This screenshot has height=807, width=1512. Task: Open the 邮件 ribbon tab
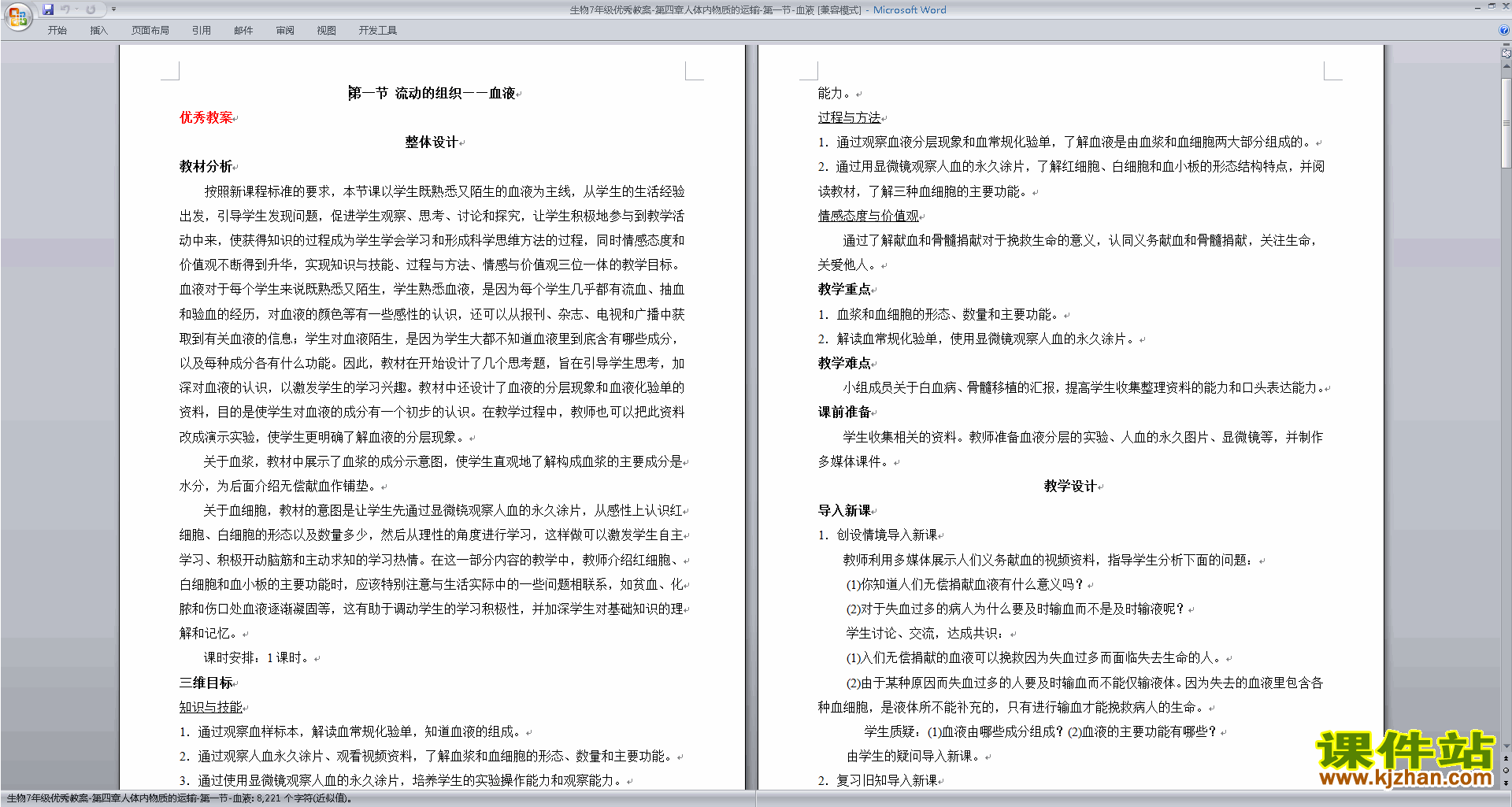(243, 31)
